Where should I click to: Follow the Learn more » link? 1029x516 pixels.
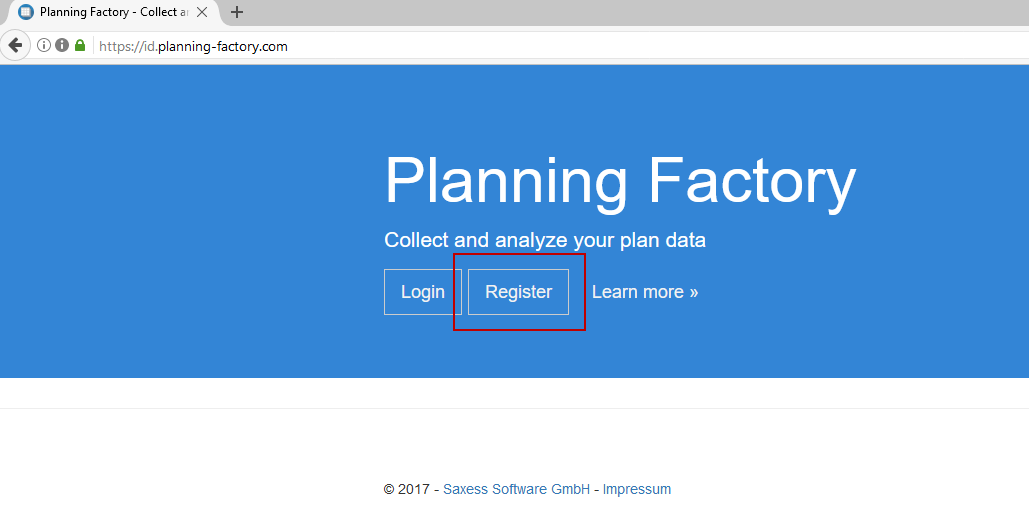pos(645,292)
